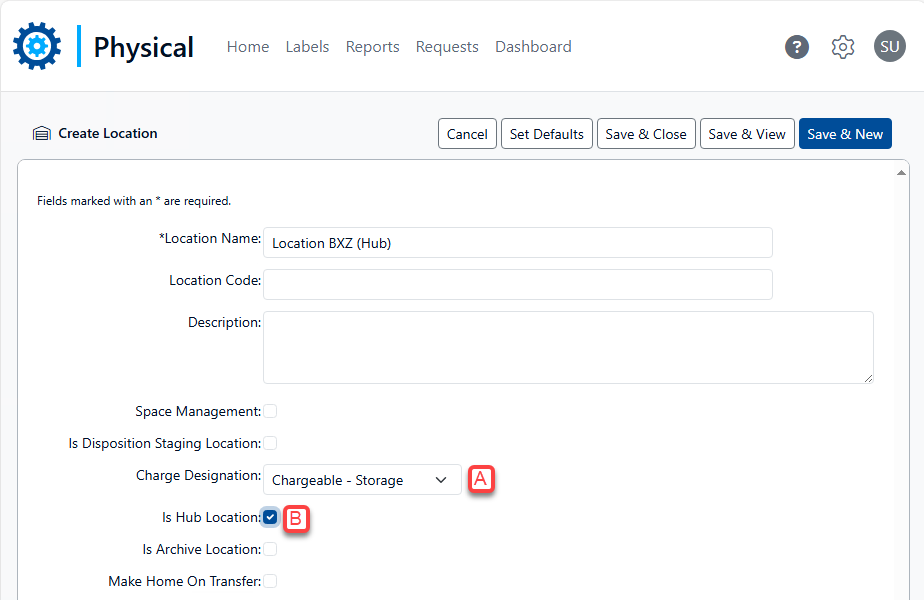
Task: Click into the Location Code field
Action: tap(517, 284)
